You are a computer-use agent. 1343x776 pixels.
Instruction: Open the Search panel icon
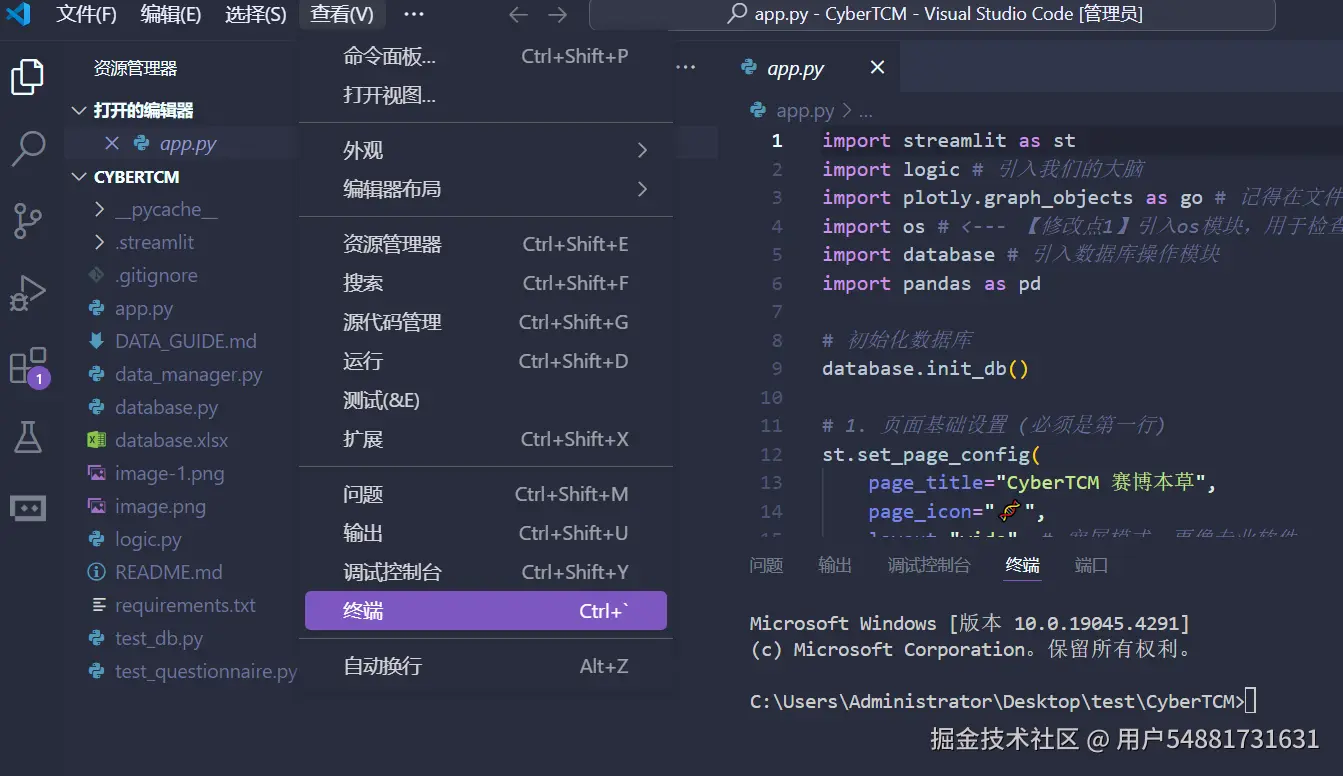tap(27, 148)
